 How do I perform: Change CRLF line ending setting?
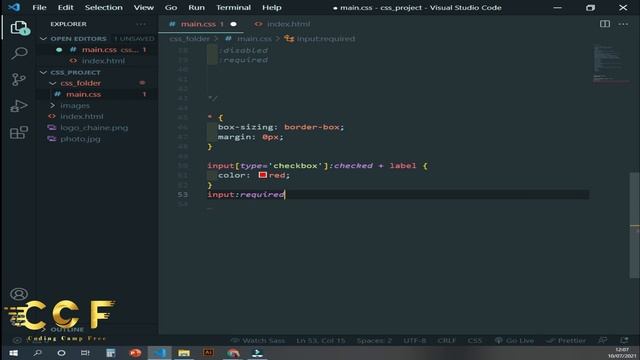click(447, 340)
